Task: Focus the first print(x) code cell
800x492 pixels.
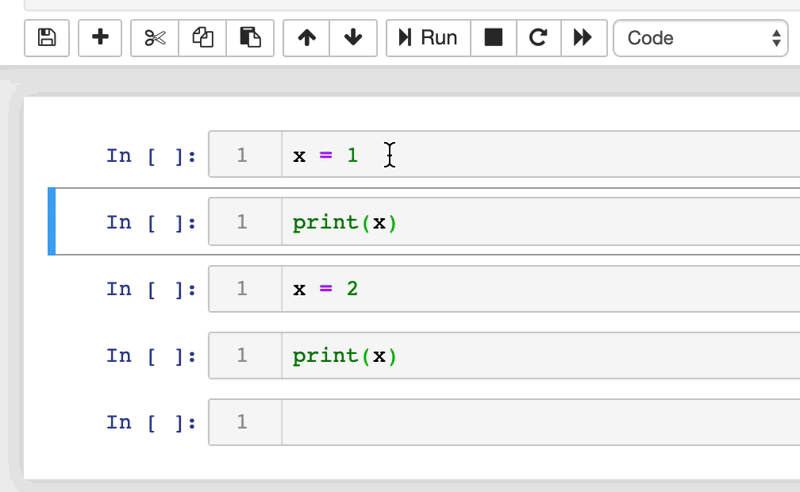Action: point(541,222)
